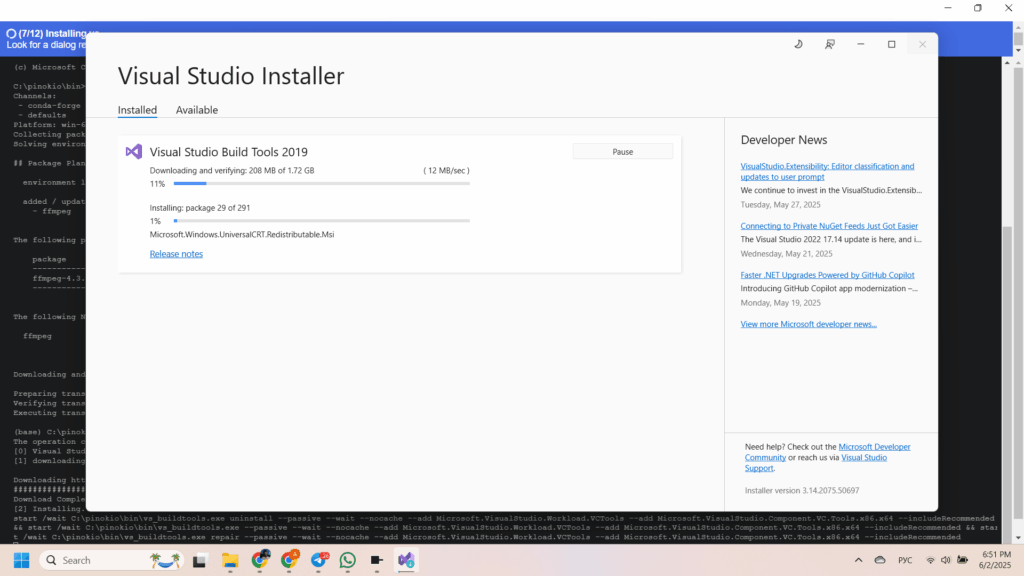Open the black terminal app in taskbar
1024x576 pixels.
377,560
